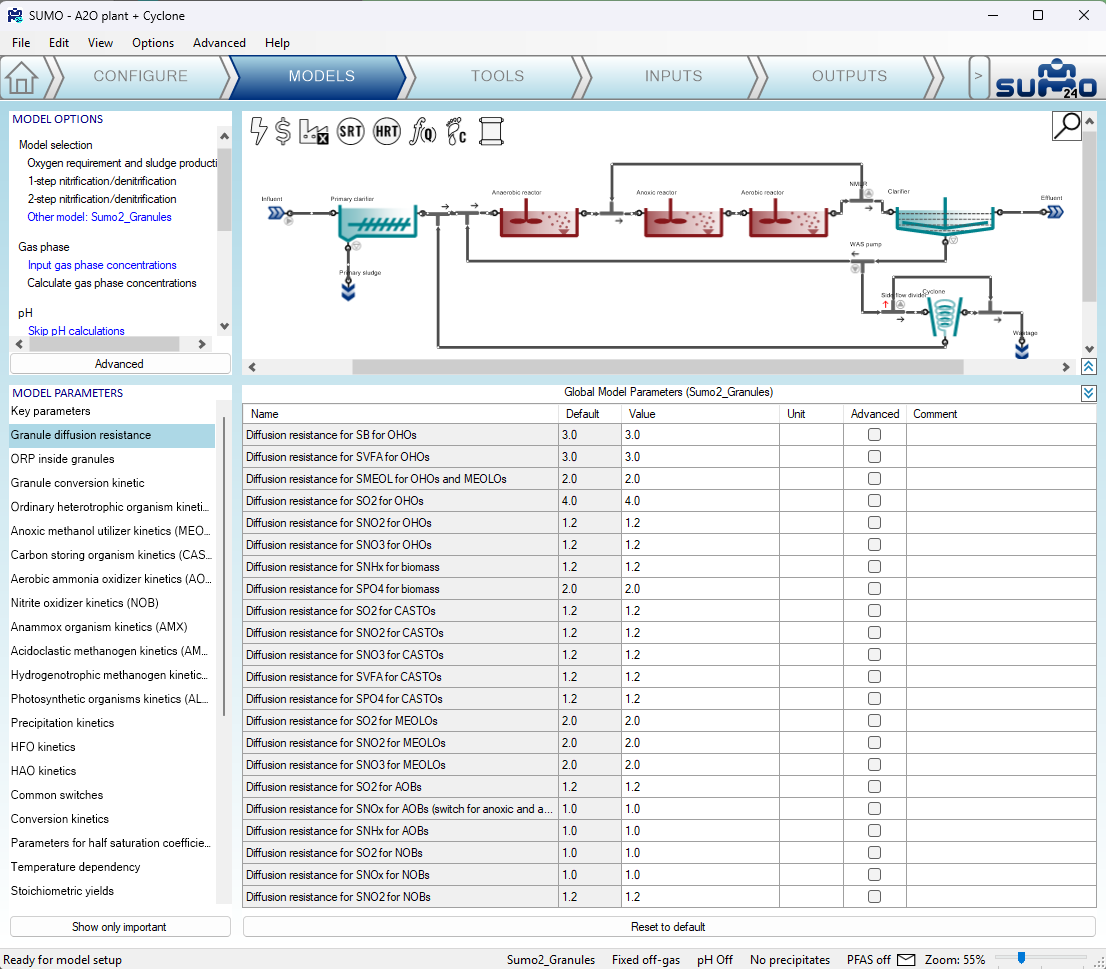The width and height of the screenshot is (1106, 969).
Task: Expand parameter table with down chevrons
Action: point(1089,393)
